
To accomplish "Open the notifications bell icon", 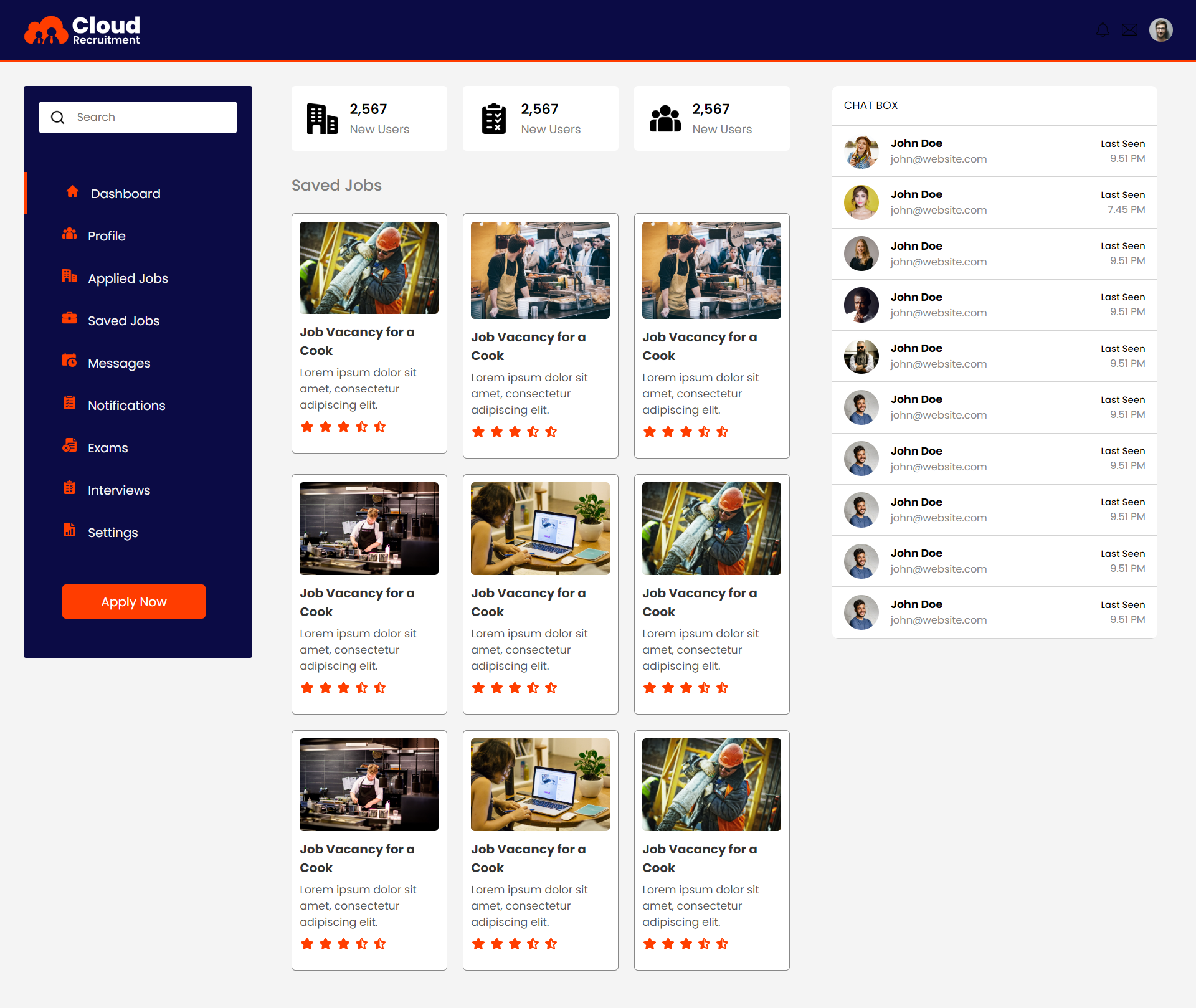I will tap(1103, 29).
